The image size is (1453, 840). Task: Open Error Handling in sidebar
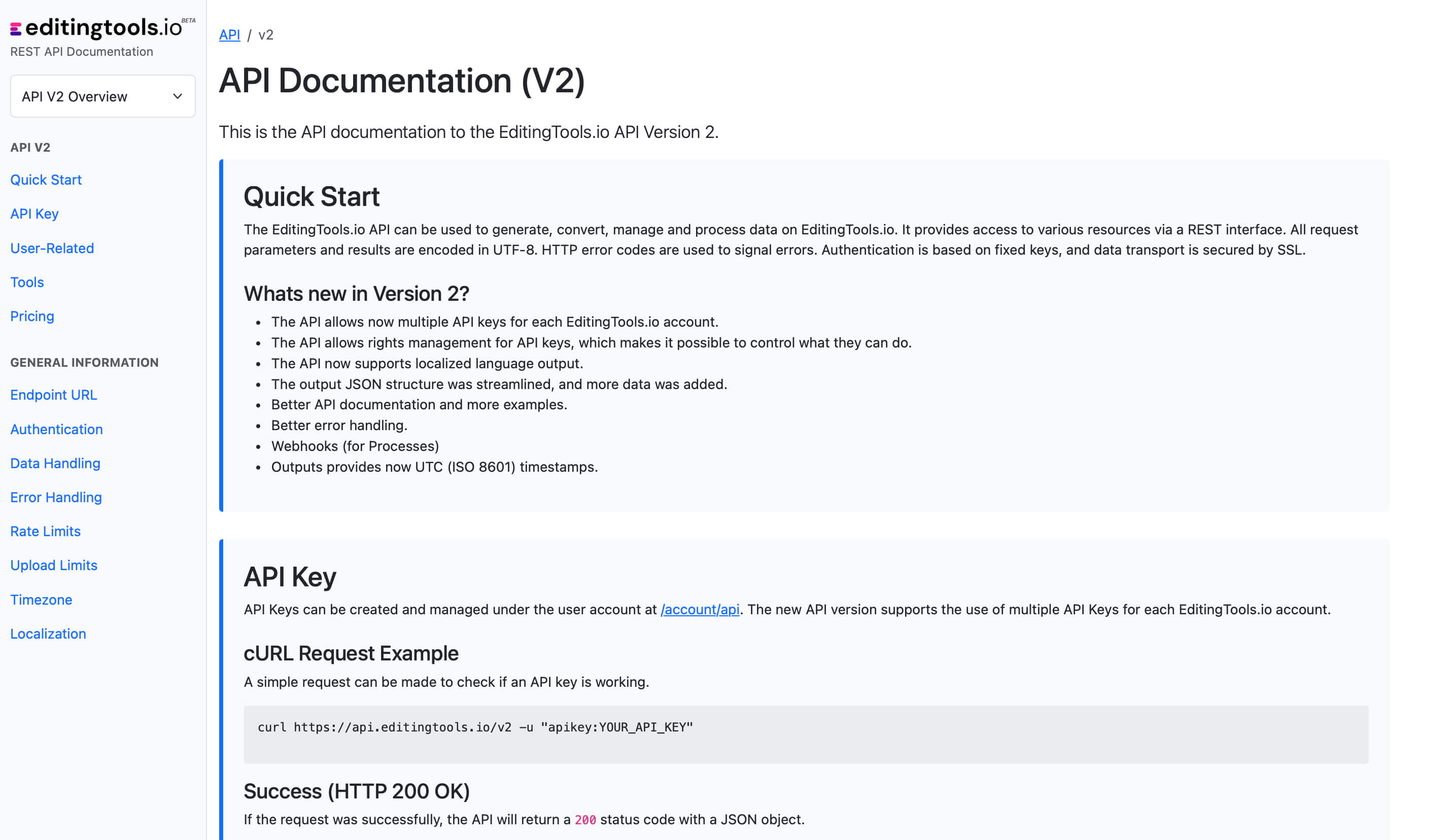56,498
